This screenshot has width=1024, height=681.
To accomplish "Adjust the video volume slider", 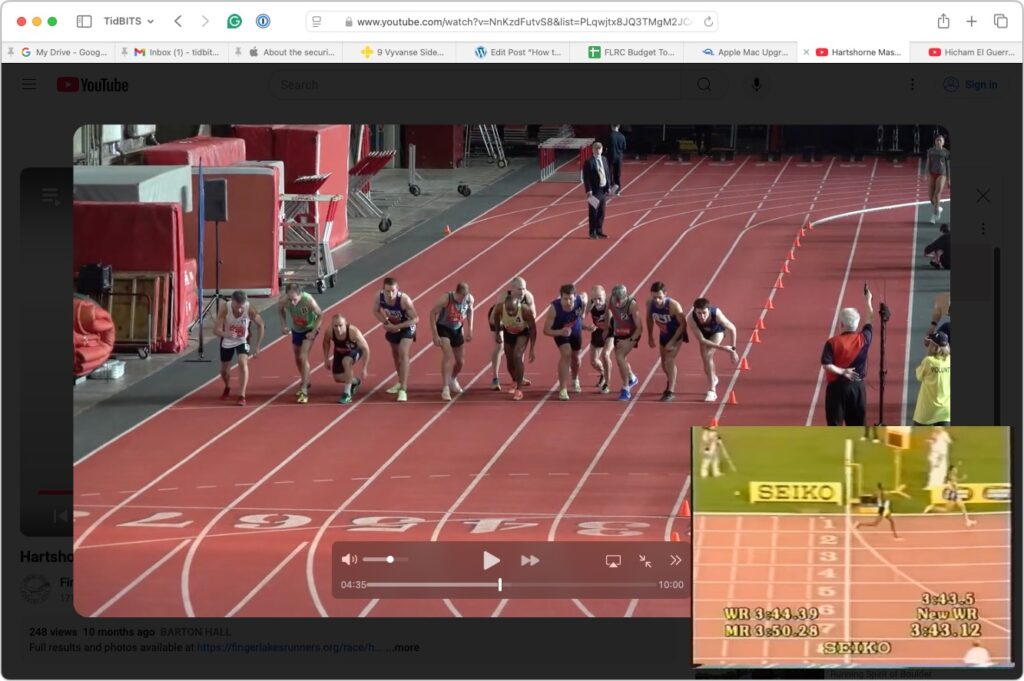I will (x=385, y=560).
